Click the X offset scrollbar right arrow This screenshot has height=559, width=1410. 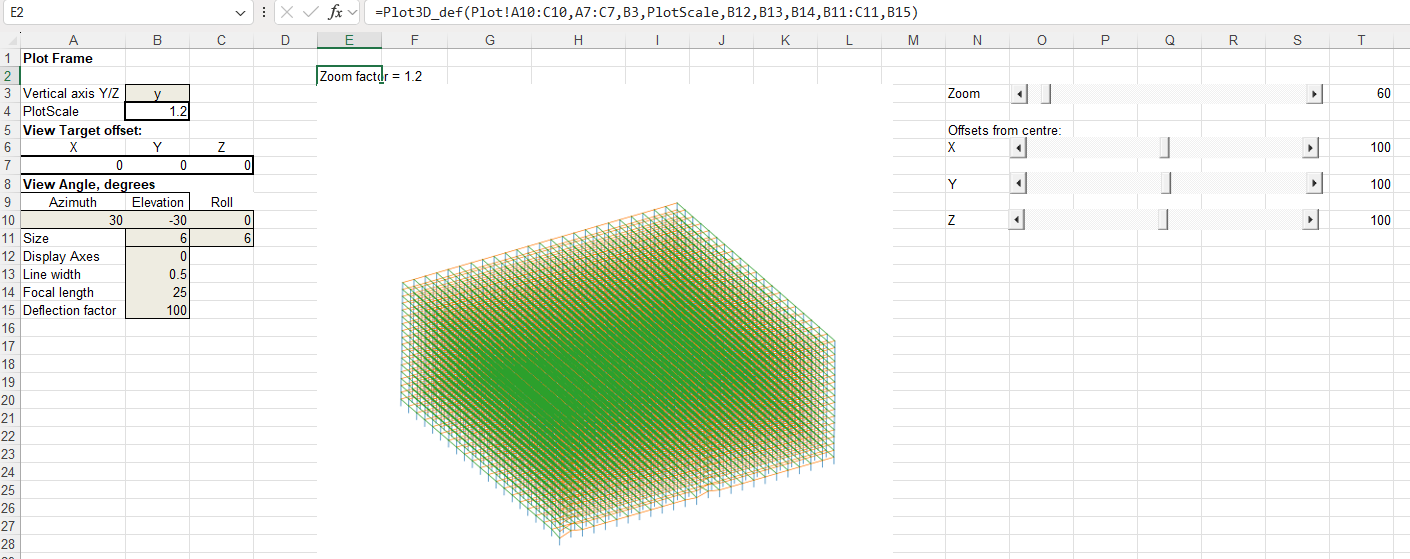pos(1310,148)
